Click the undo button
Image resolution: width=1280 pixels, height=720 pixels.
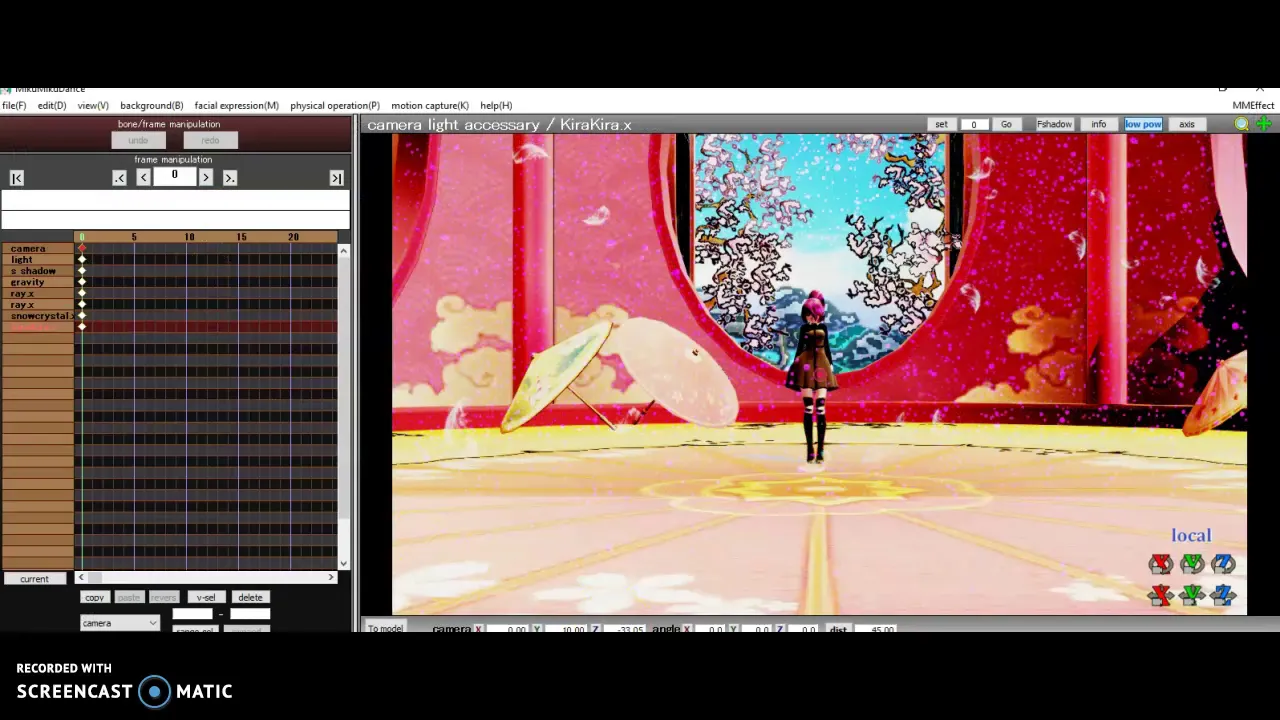pos(138,140)
